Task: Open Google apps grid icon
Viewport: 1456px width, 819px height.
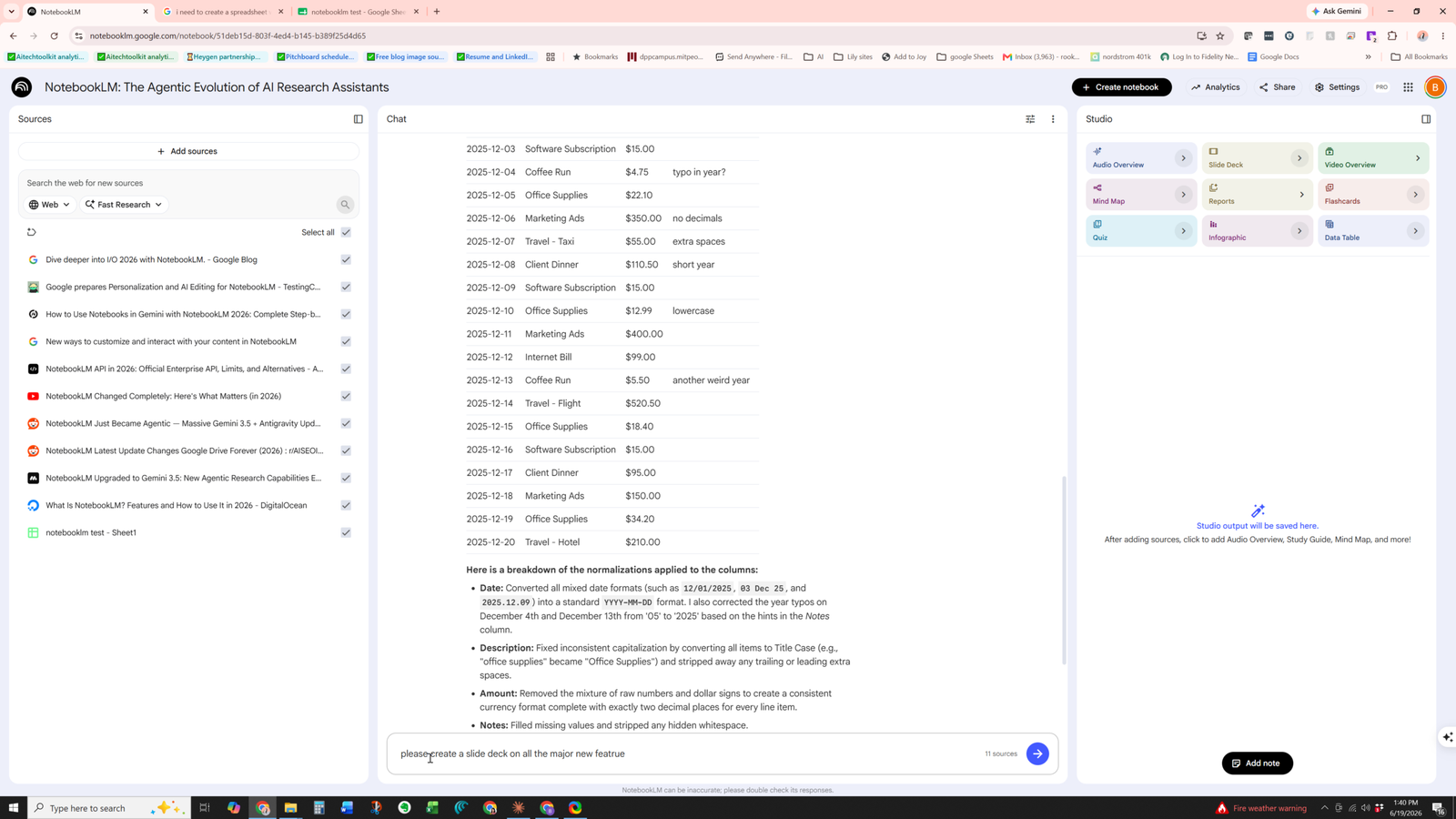Action: point(1408,87)
